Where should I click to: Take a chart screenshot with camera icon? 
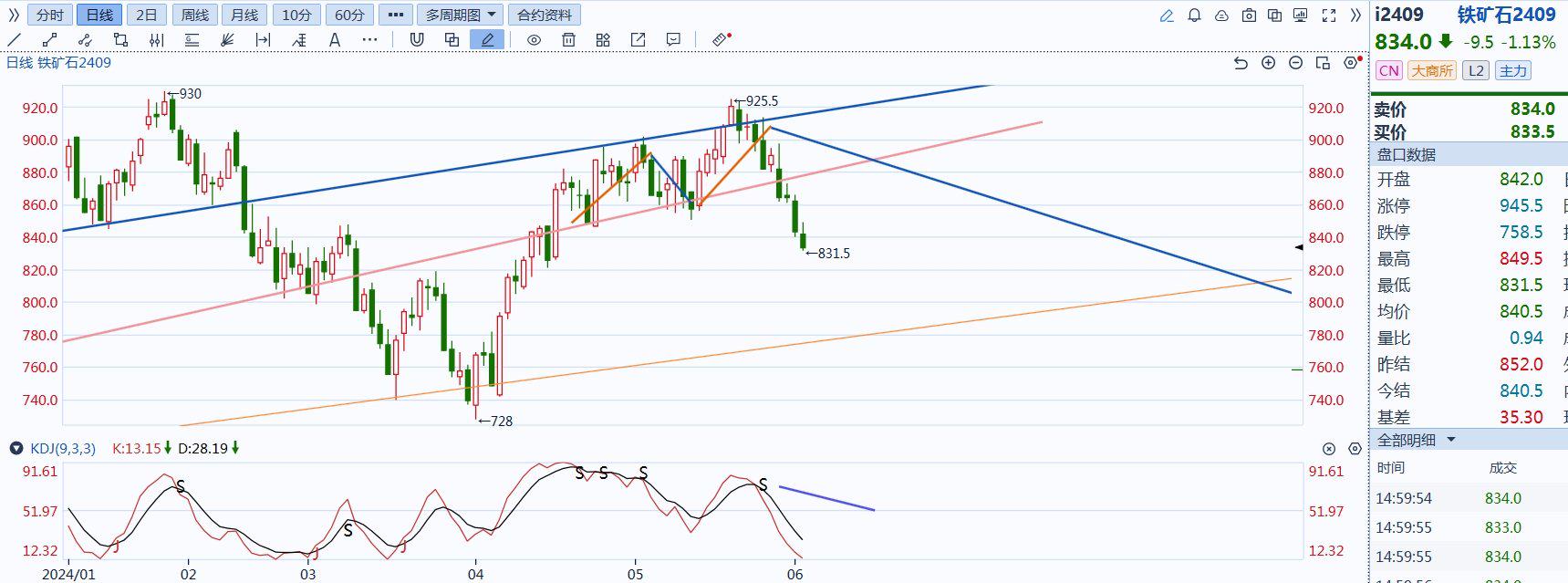point(1249,16)
